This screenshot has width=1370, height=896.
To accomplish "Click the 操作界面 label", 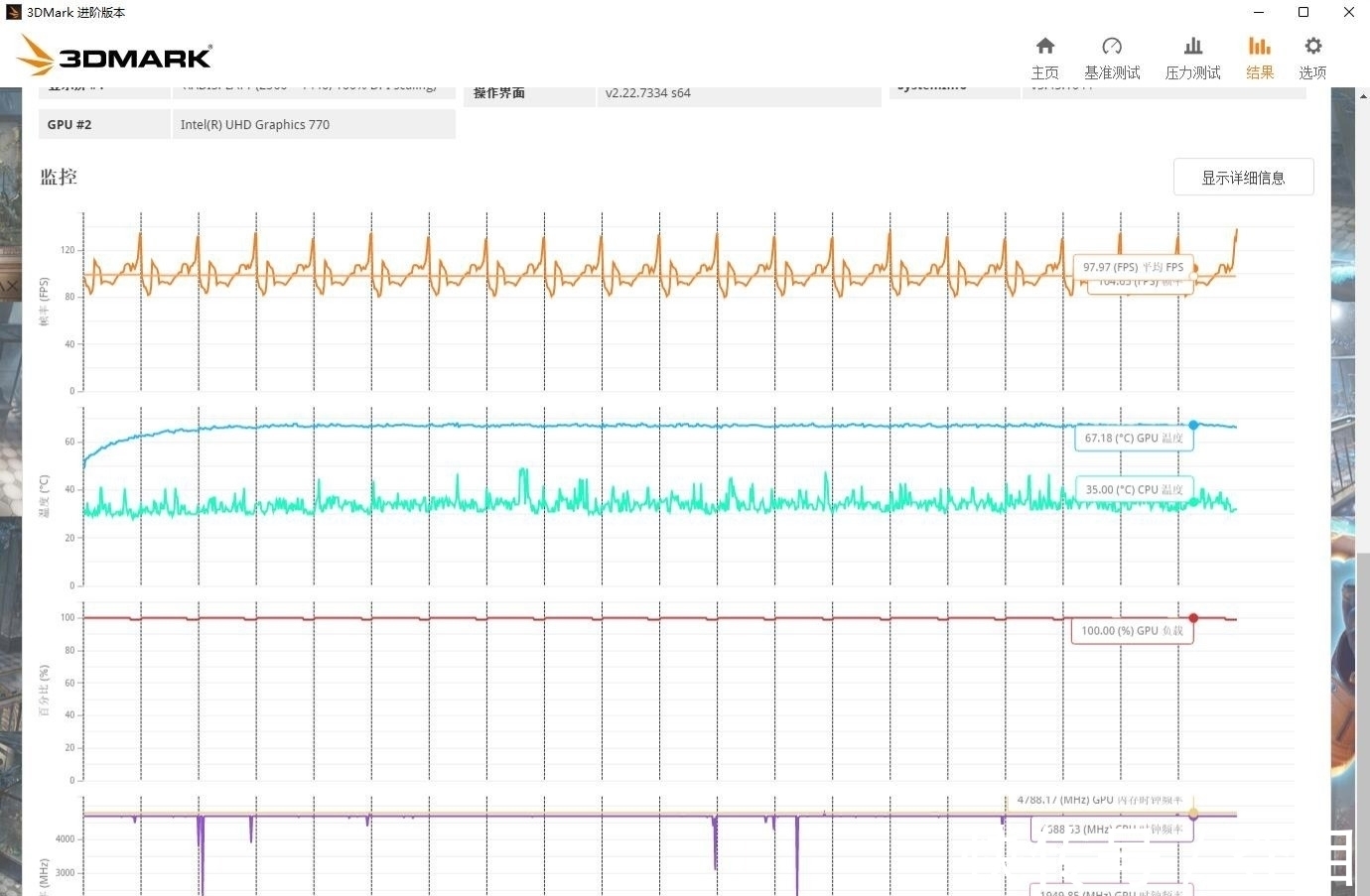I will tap(499, 93).
